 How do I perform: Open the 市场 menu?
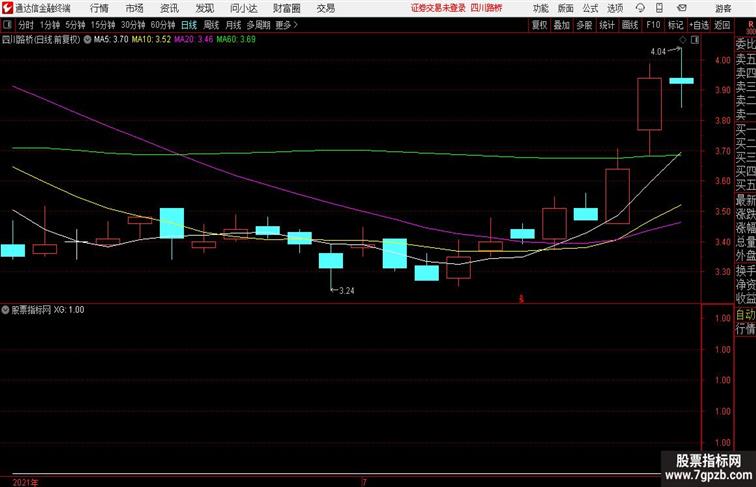coord(135,8)
